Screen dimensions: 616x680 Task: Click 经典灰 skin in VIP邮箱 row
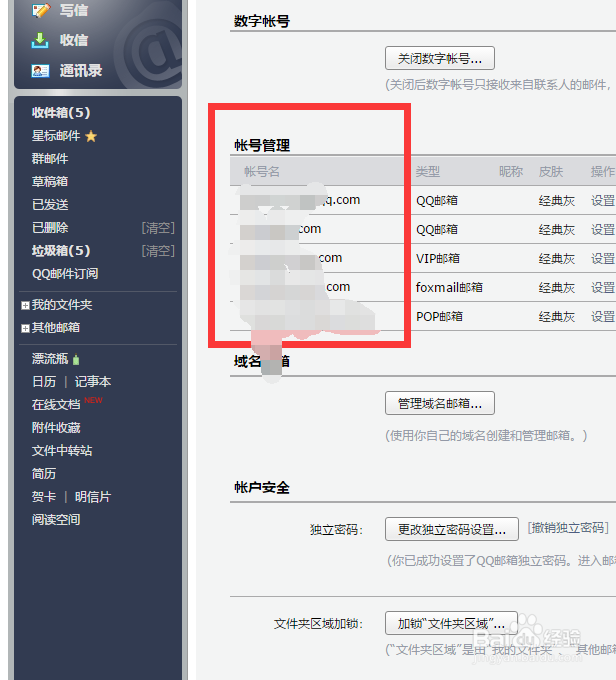557,258
